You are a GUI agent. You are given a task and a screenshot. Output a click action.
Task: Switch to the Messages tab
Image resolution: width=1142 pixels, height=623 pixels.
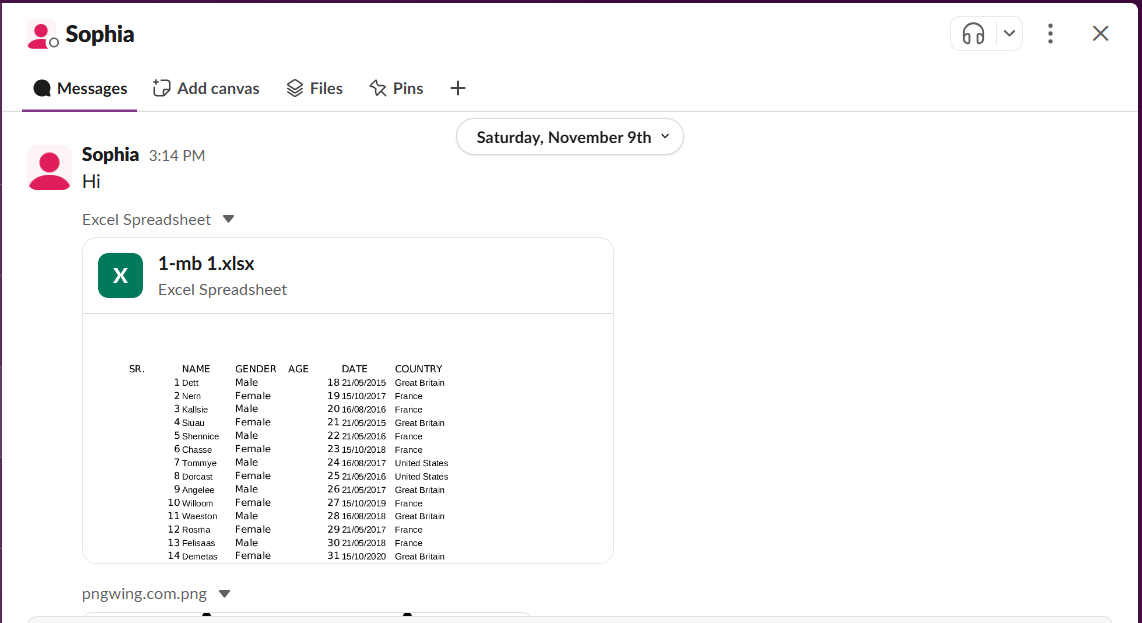(x=80, y=88)
